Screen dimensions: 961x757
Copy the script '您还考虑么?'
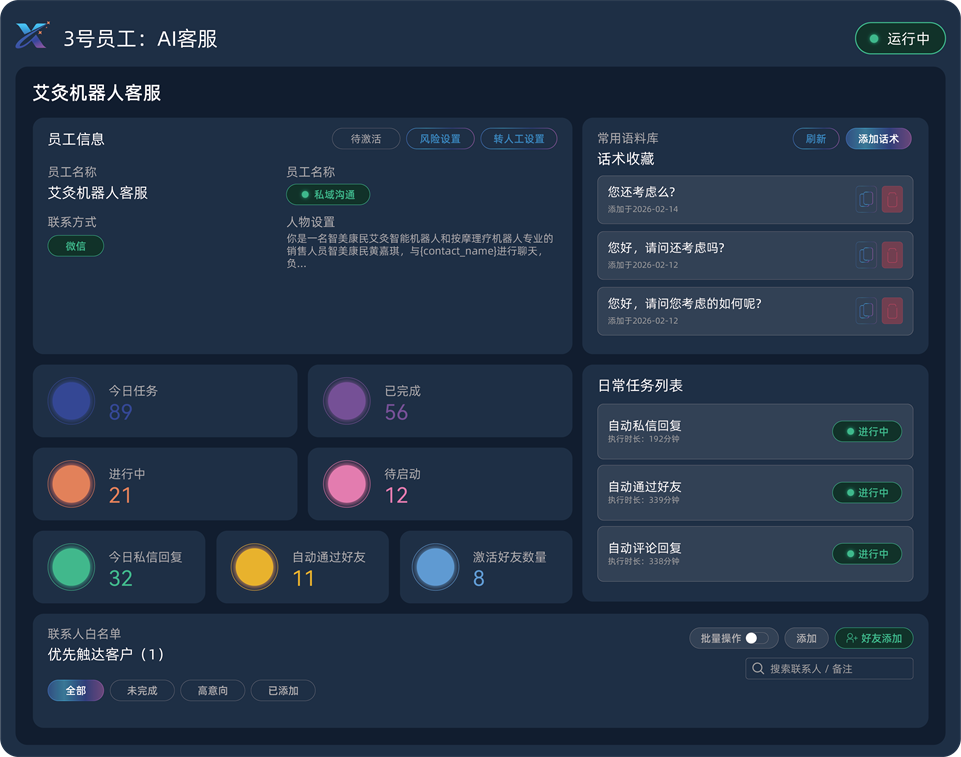click(x=866, y=200)
